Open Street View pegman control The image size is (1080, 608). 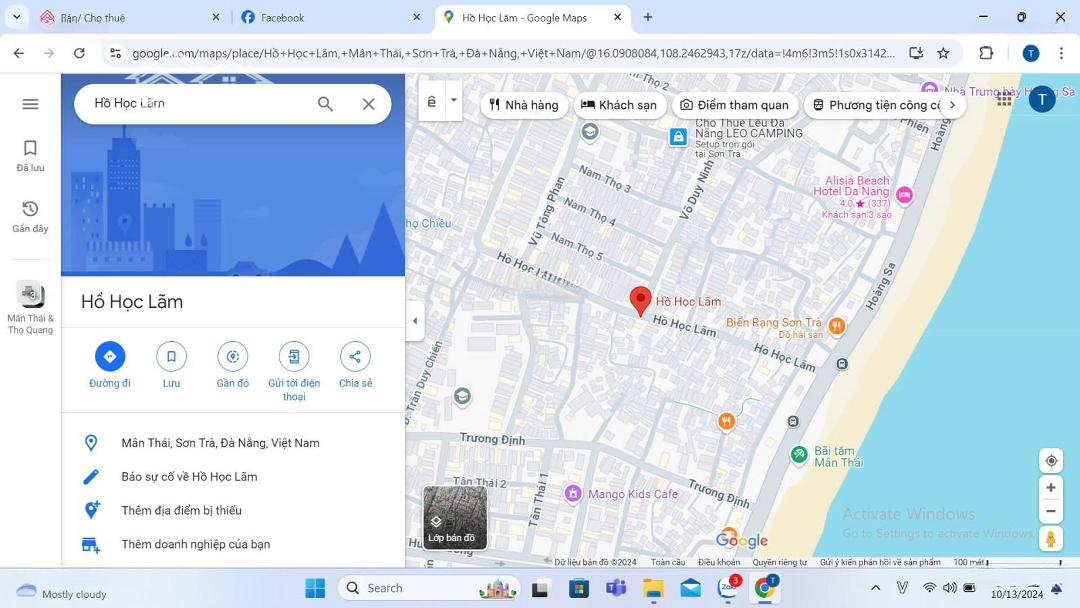point(1050,539)
